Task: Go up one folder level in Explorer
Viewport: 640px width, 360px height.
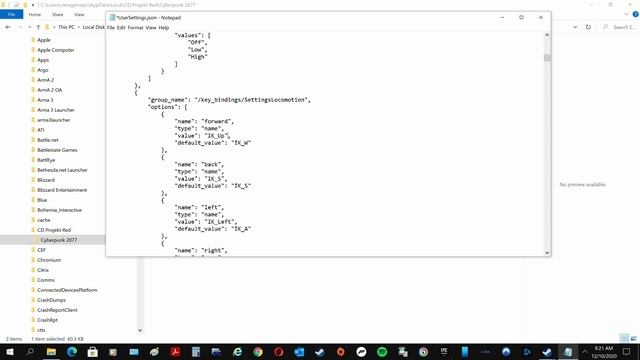Action: 38,27
